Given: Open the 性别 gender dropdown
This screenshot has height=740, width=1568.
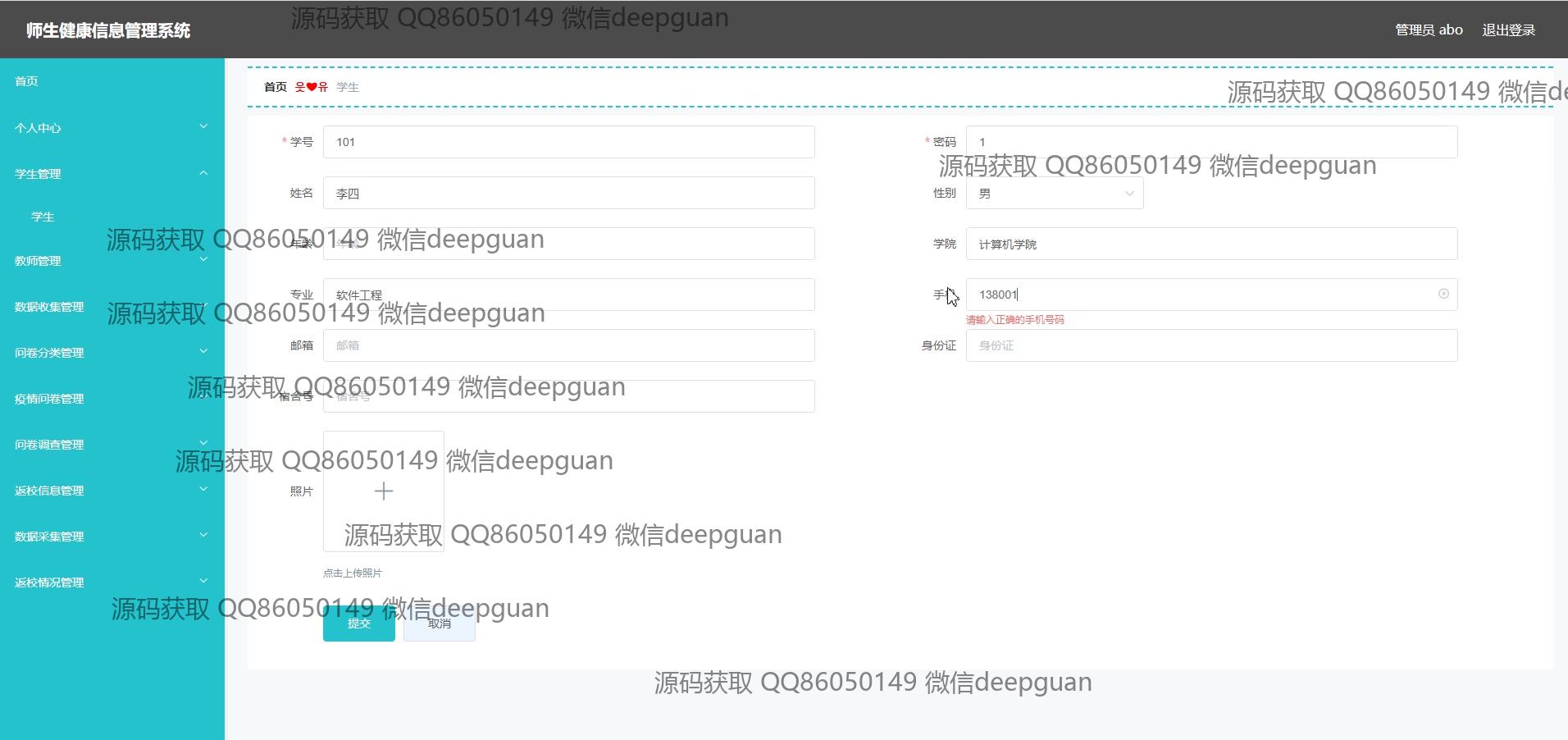Looking at the screenshot, I should pyautogui.click(x=1055, y=194).
